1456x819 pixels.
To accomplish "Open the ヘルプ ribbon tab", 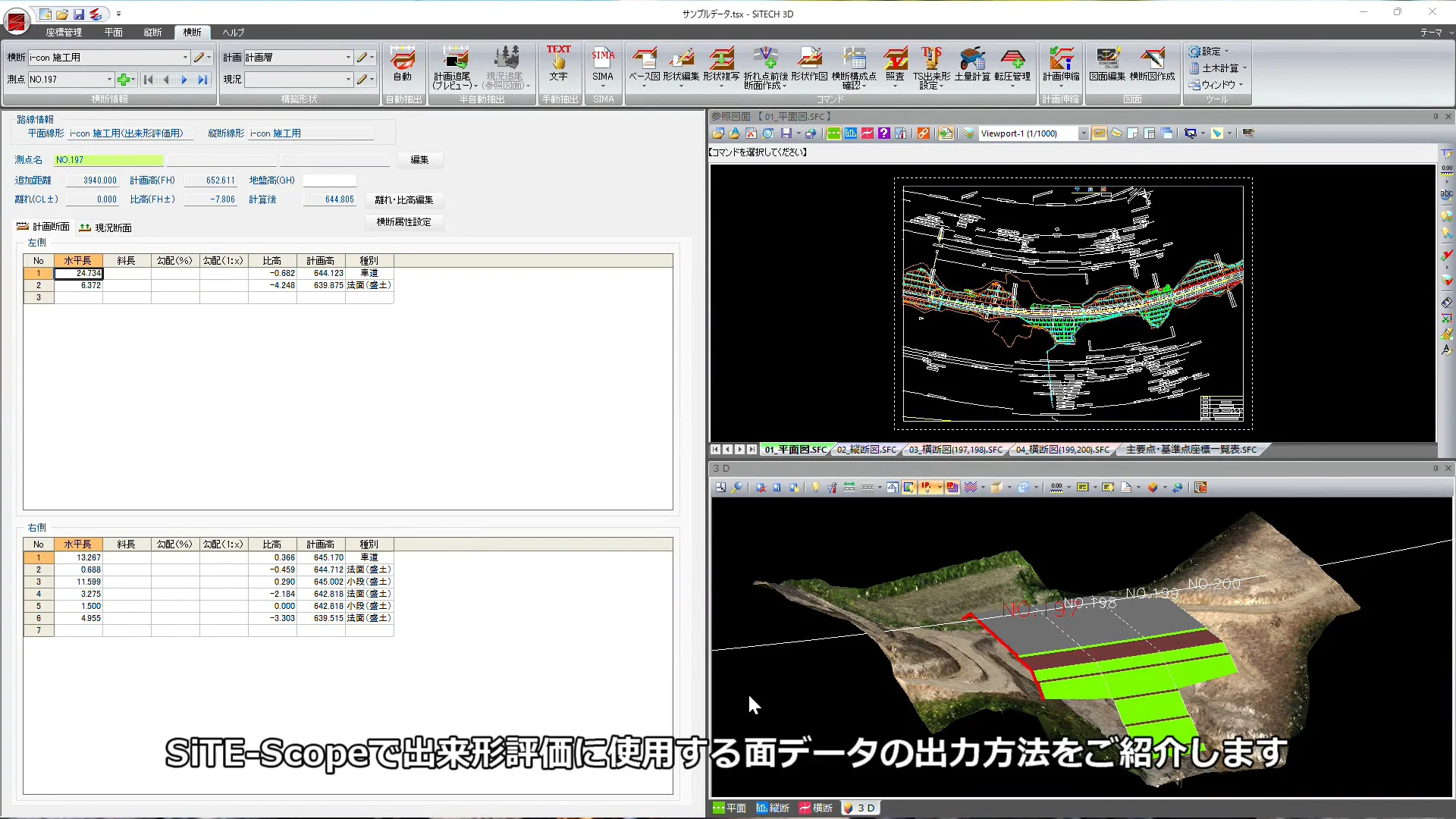I will pyautogui.click(x=234, y=33).
